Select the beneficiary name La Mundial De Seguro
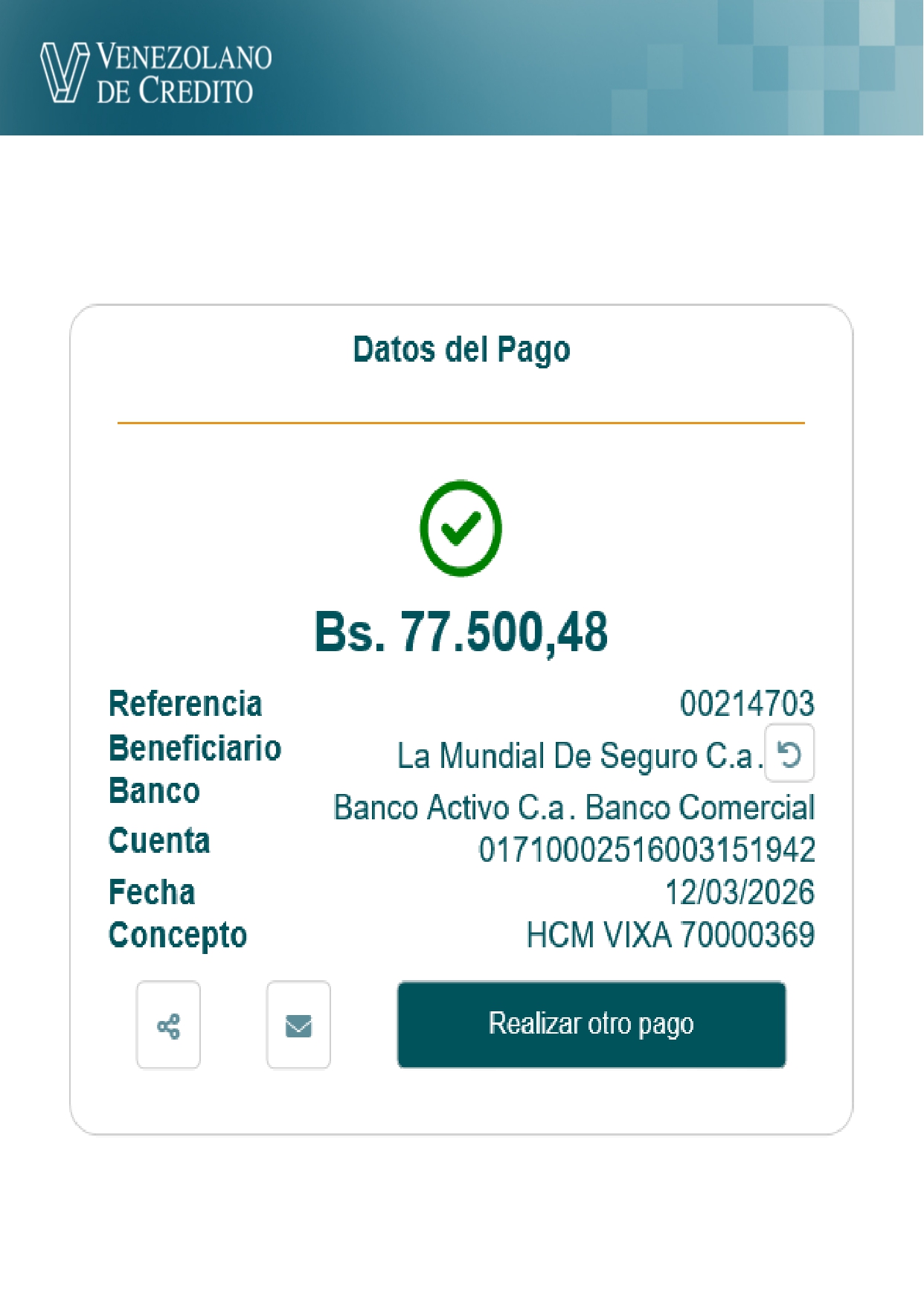This screenshot has height=1306, width=924. point(579,756)
